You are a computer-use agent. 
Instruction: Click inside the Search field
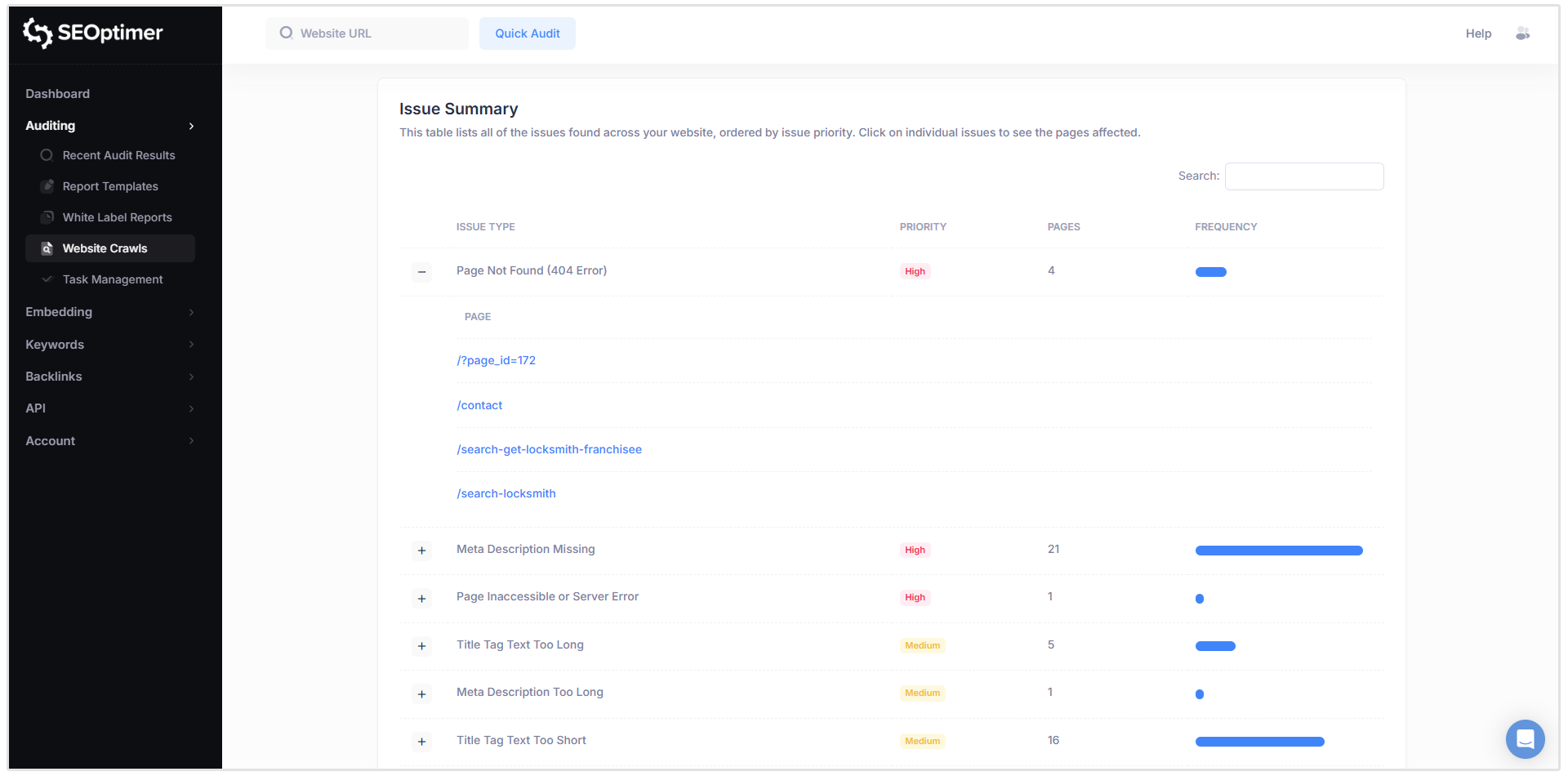[1303, 176]
